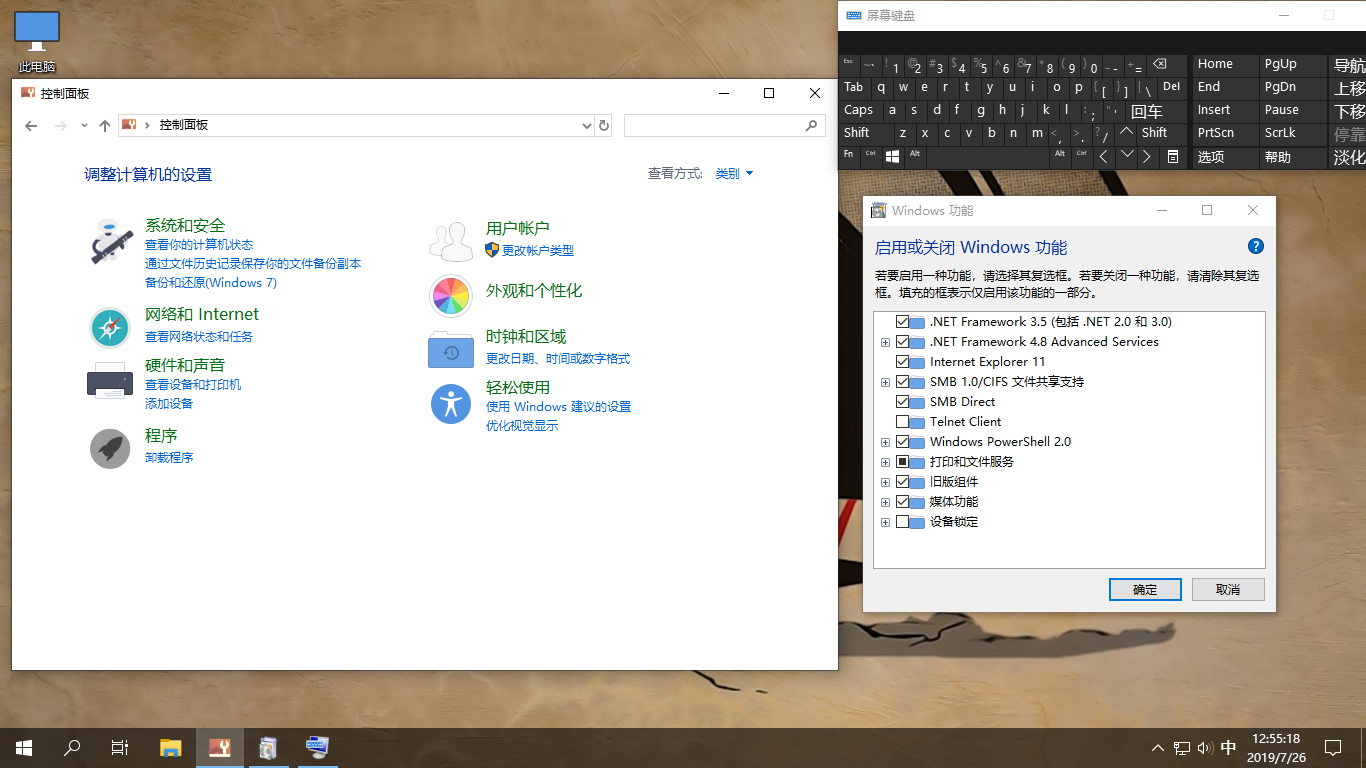Viewport: 1366px width, 768px height.
Task: Click the Programs disc icon
Action: click(110, 448)
